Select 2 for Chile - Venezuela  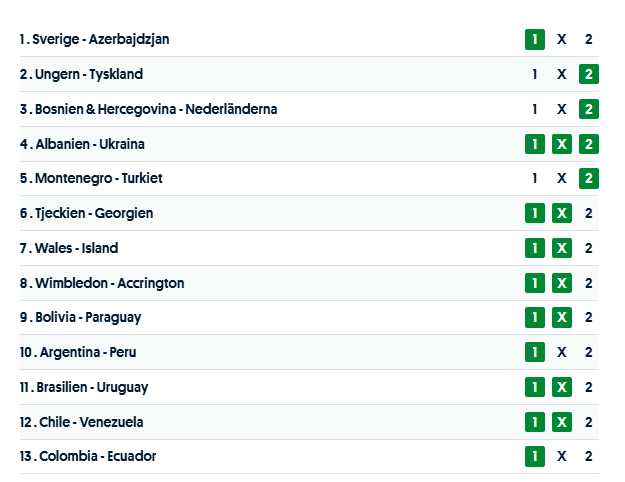tap(589, 422)
